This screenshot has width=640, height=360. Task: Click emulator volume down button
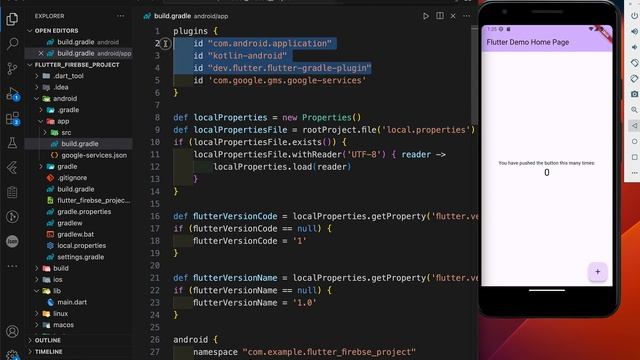coord(634,47)
